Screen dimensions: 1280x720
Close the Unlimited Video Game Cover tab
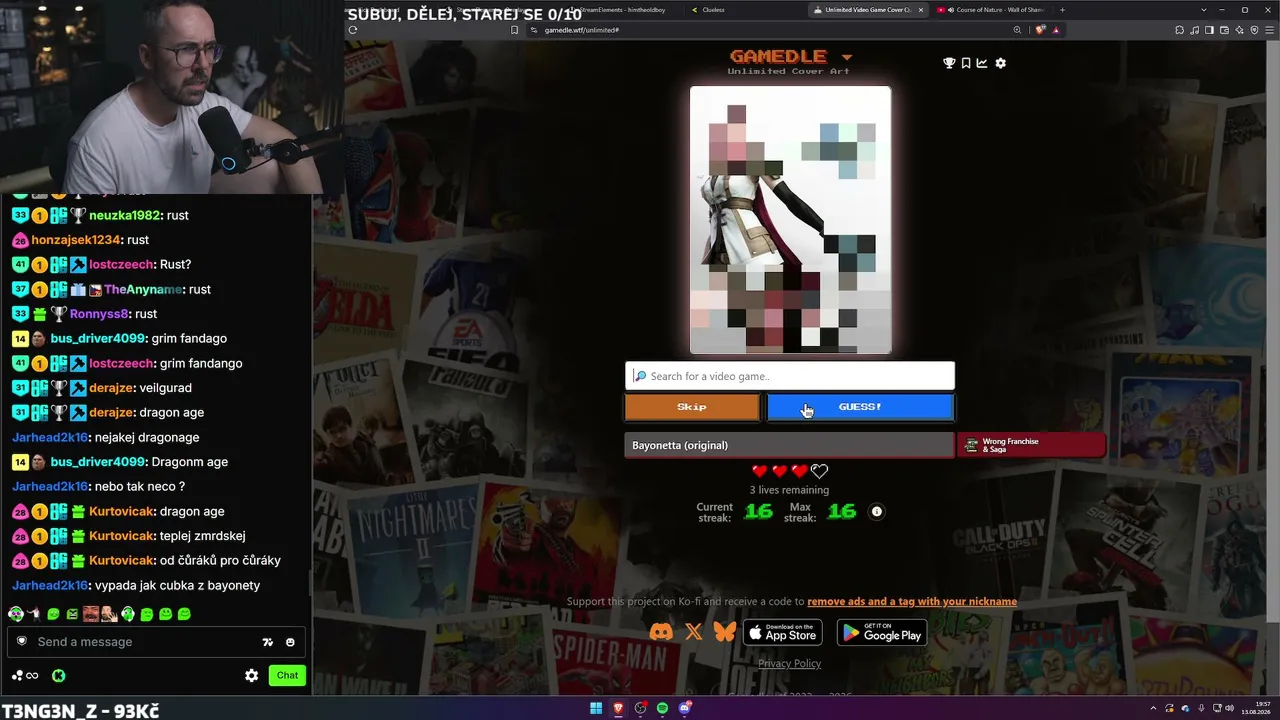[x=921, y=10]
